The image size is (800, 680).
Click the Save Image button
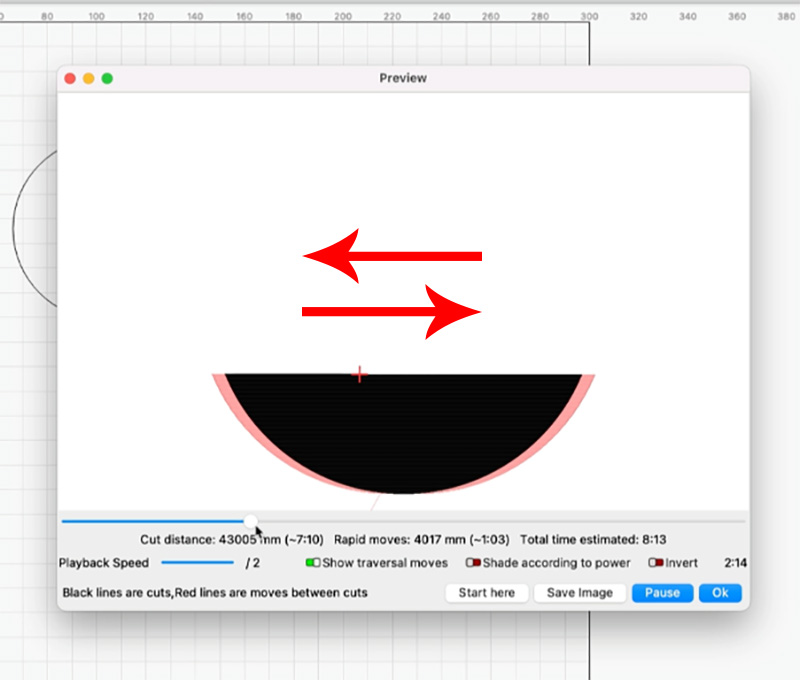point(580,593)
